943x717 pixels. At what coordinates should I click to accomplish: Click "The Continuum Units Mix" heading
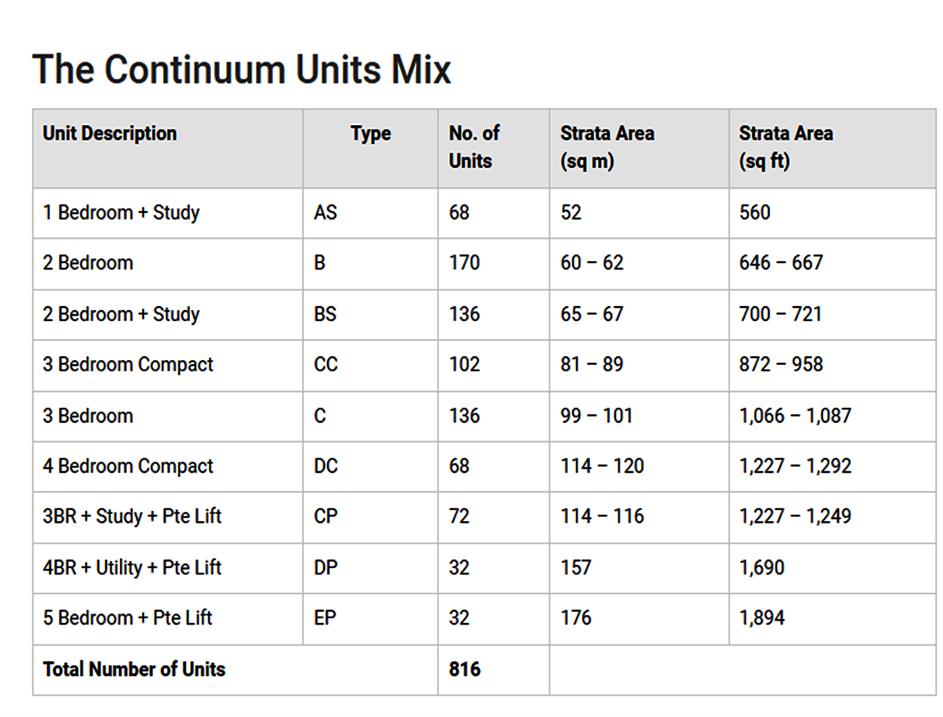click(x=242, y=70)
